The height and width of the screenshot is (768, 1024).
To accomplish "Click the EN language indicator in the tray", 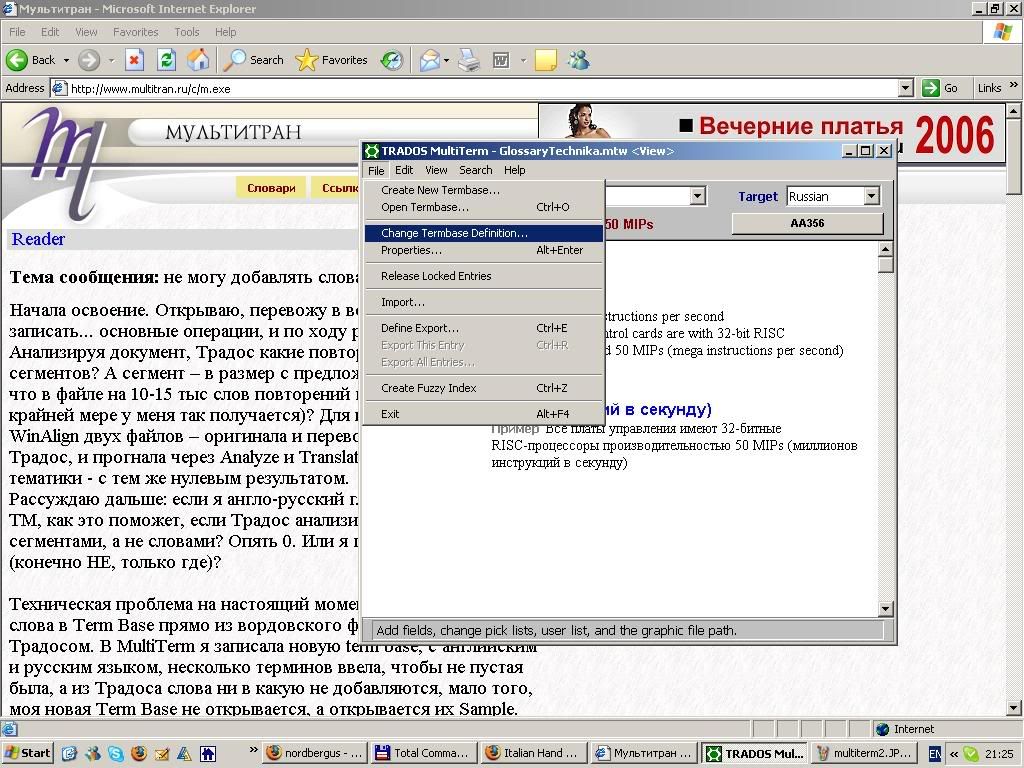I will pos(935,754).
